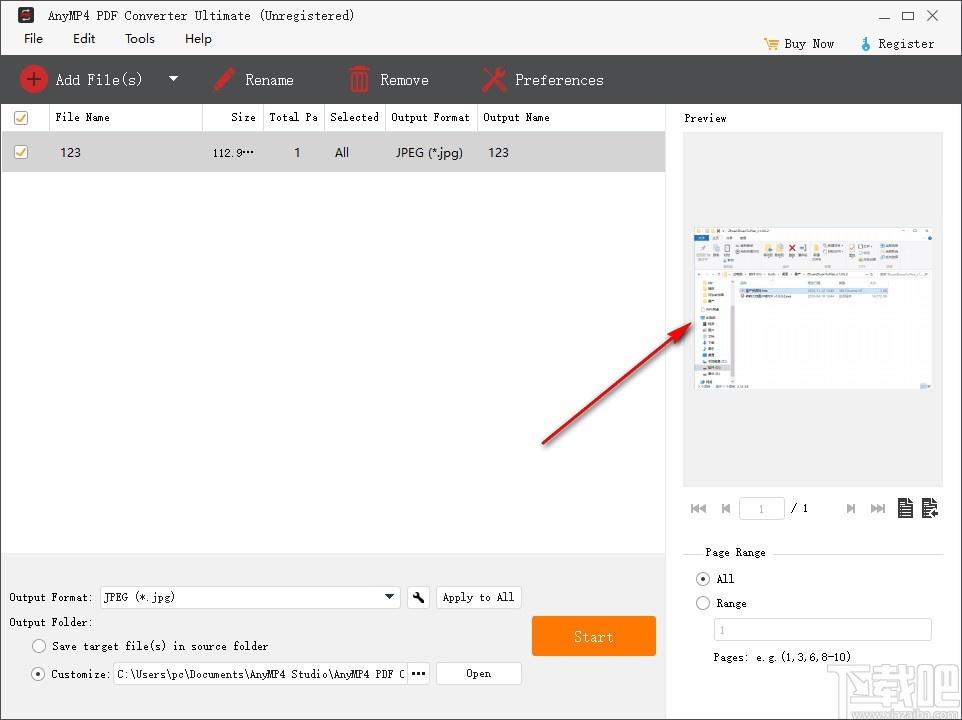The width and height of the screenshot is (962, 720).
Task: Open the Edit menu
Action: [x=84, y=39]
